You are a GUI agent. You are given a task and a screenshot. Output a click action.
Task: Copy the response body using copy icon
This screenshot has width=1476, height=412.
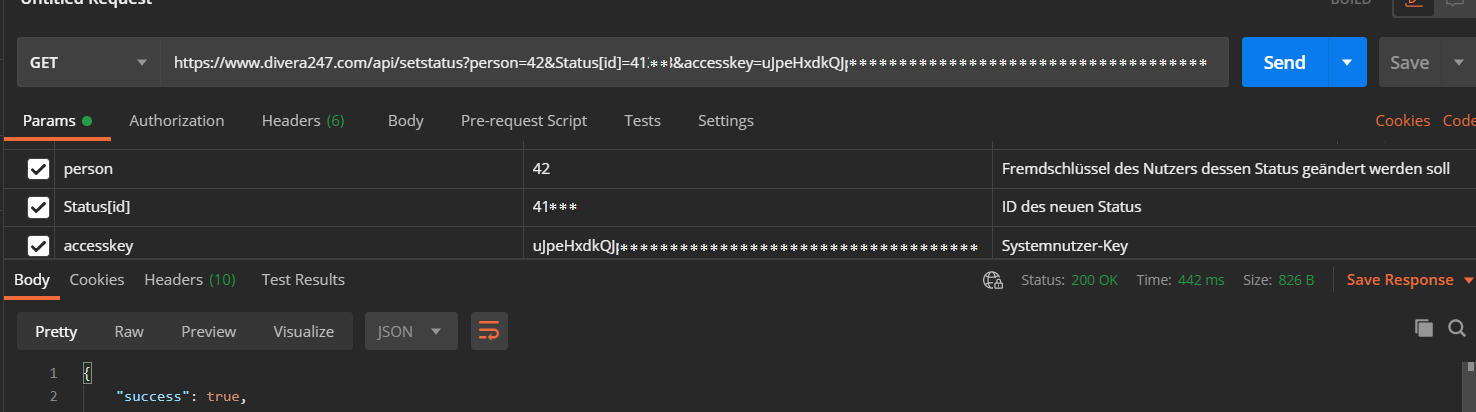click(1424, 328)
